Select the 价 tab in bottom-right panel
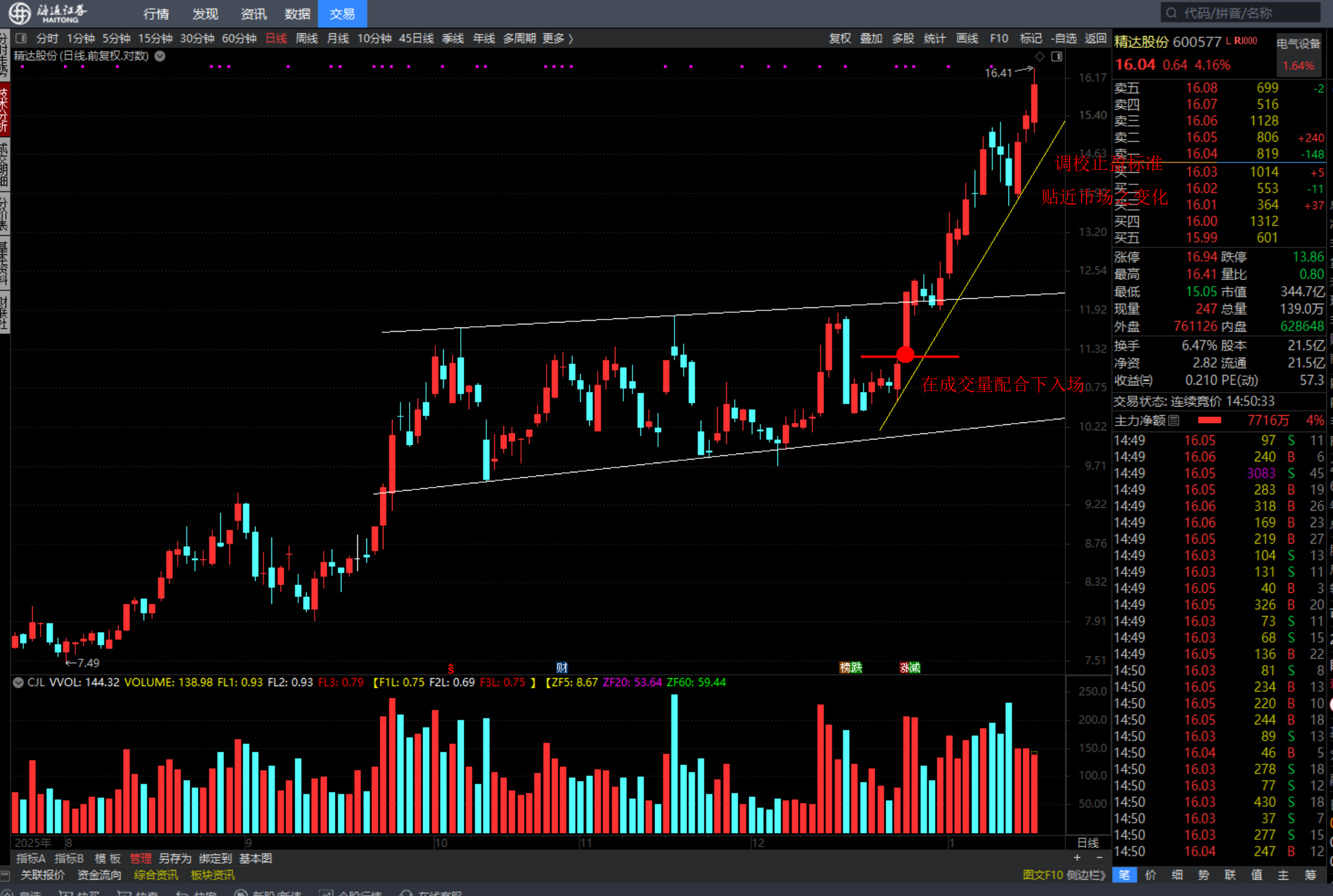This screenshot has width=1333, height=896. (1150, 875)
